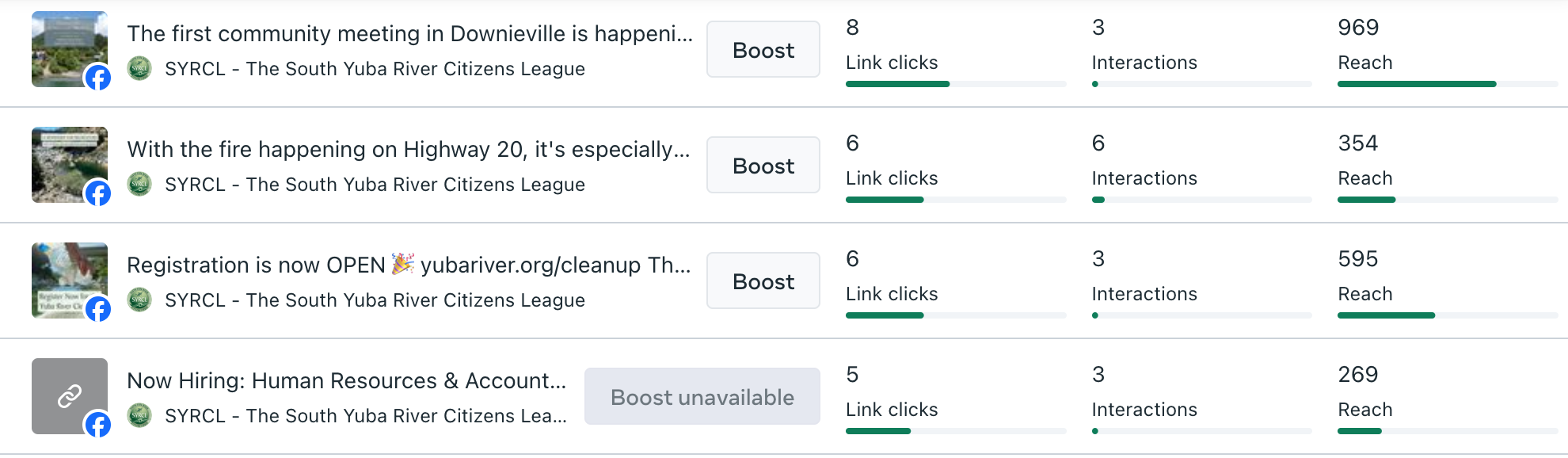
Task: Open the Registration cleanup post thumbnail
Action: (x=63, y=274)
